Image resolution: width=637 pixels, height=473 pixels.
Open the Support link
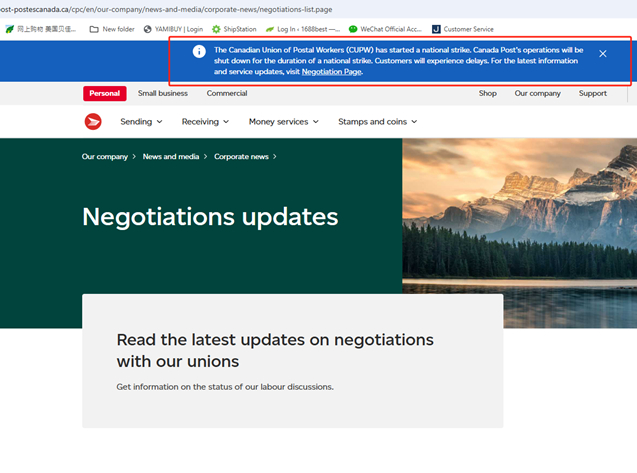[593, 93]
